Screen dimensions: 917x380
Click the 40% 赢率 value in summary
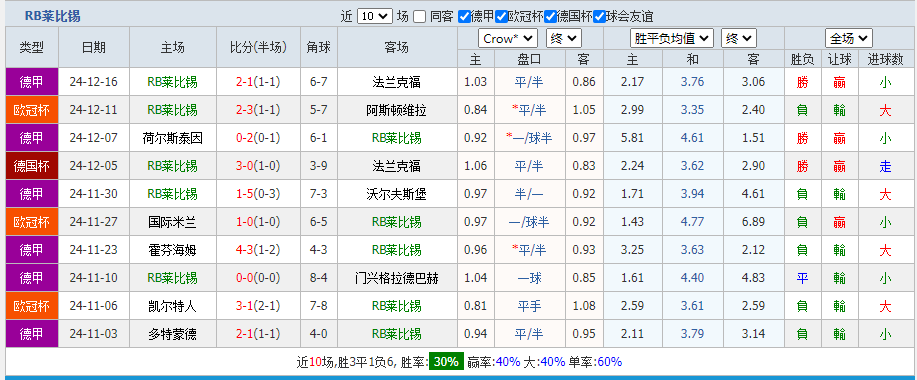pos(508,362)
